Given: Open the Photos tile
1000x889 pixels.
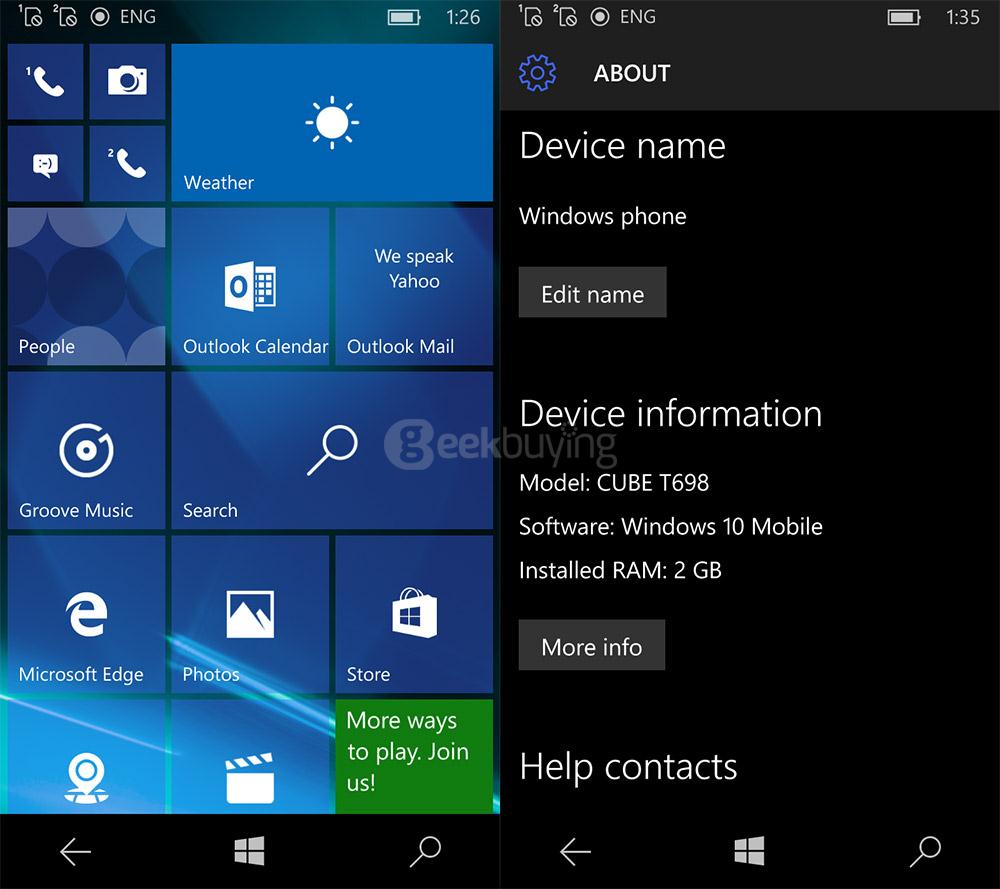Looking at the screenshot, I should [250, 615].
